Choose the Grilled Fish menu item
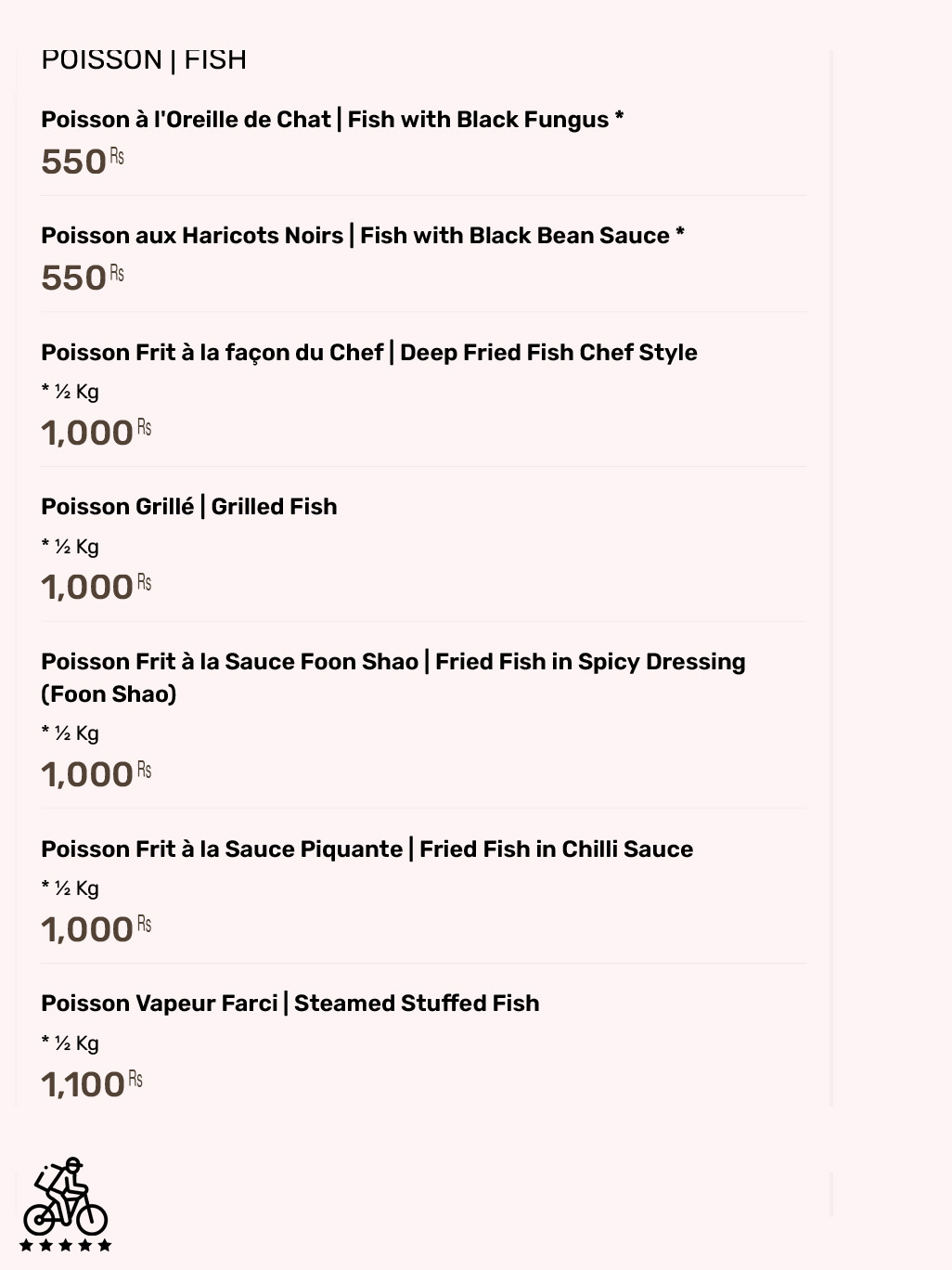 [189, 507]
